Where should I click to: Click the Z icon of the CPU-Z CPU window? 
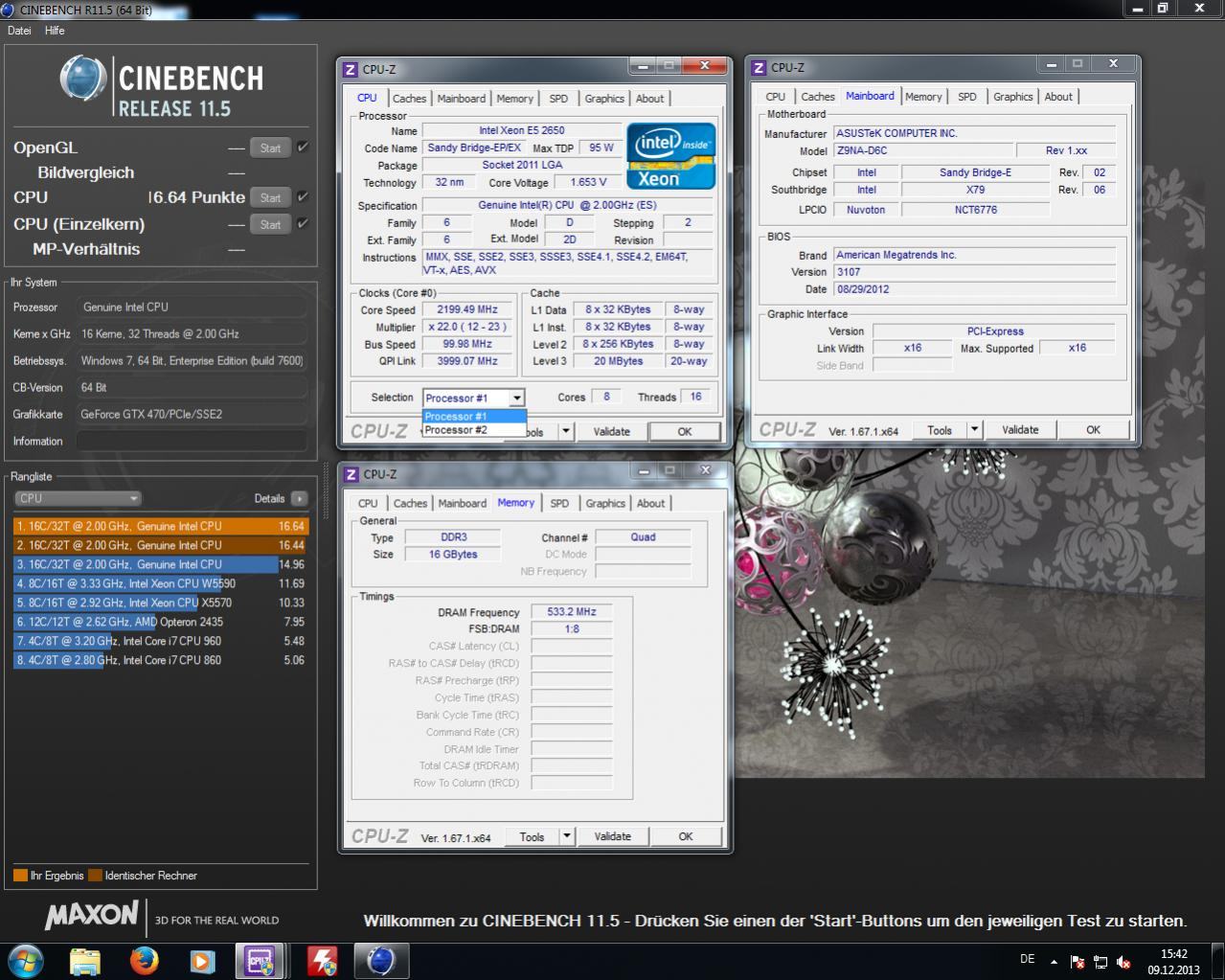click(351, 69)
